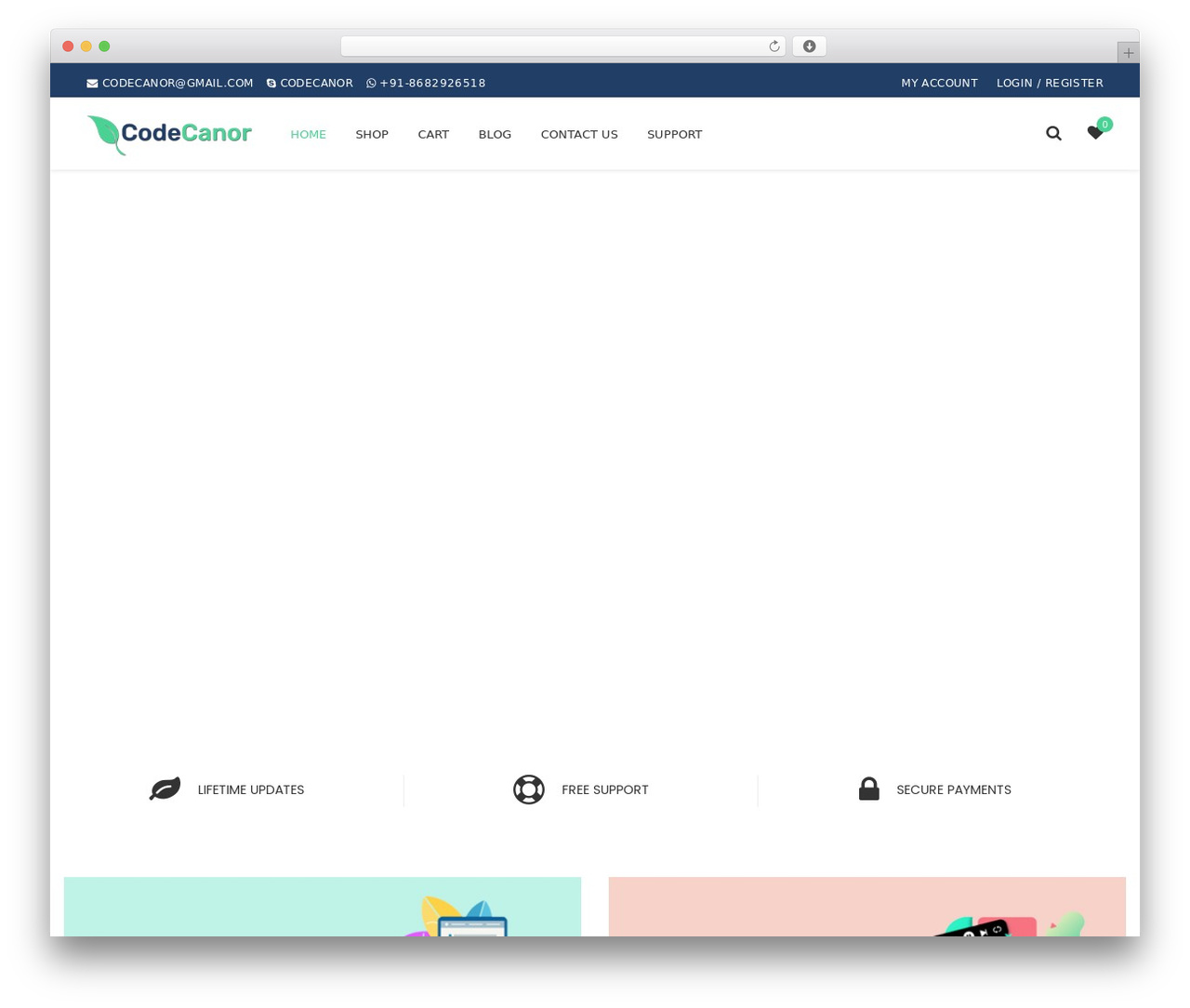This screenshot has height=1008, width=1190.
Task: Click the Free Support lifebuoy icon
Action: [529, 789]
